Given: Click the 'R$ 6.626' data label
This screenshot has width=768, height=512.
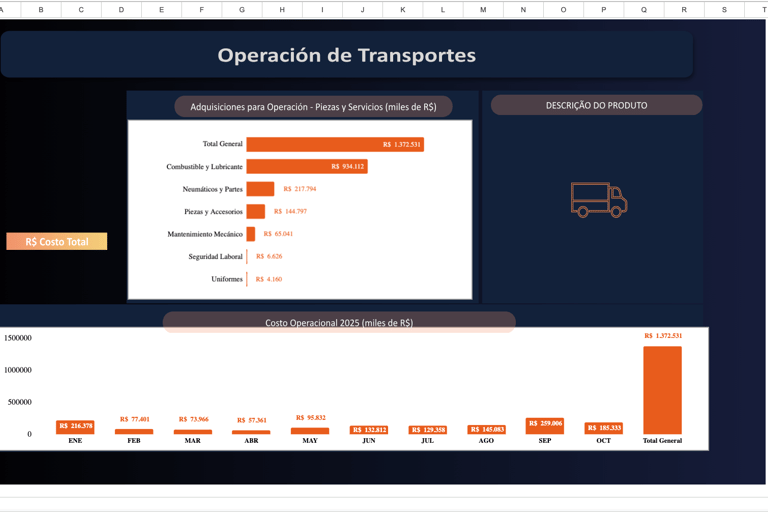Looking at the screenshot, I should [269, 256].
